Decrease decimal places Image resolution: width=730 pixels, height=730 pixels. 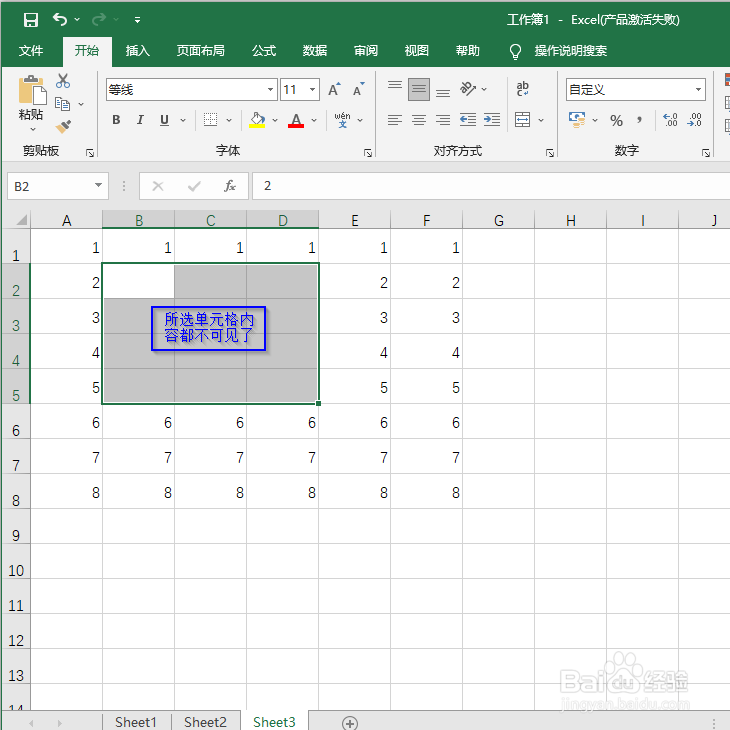[x=694, y=120]
